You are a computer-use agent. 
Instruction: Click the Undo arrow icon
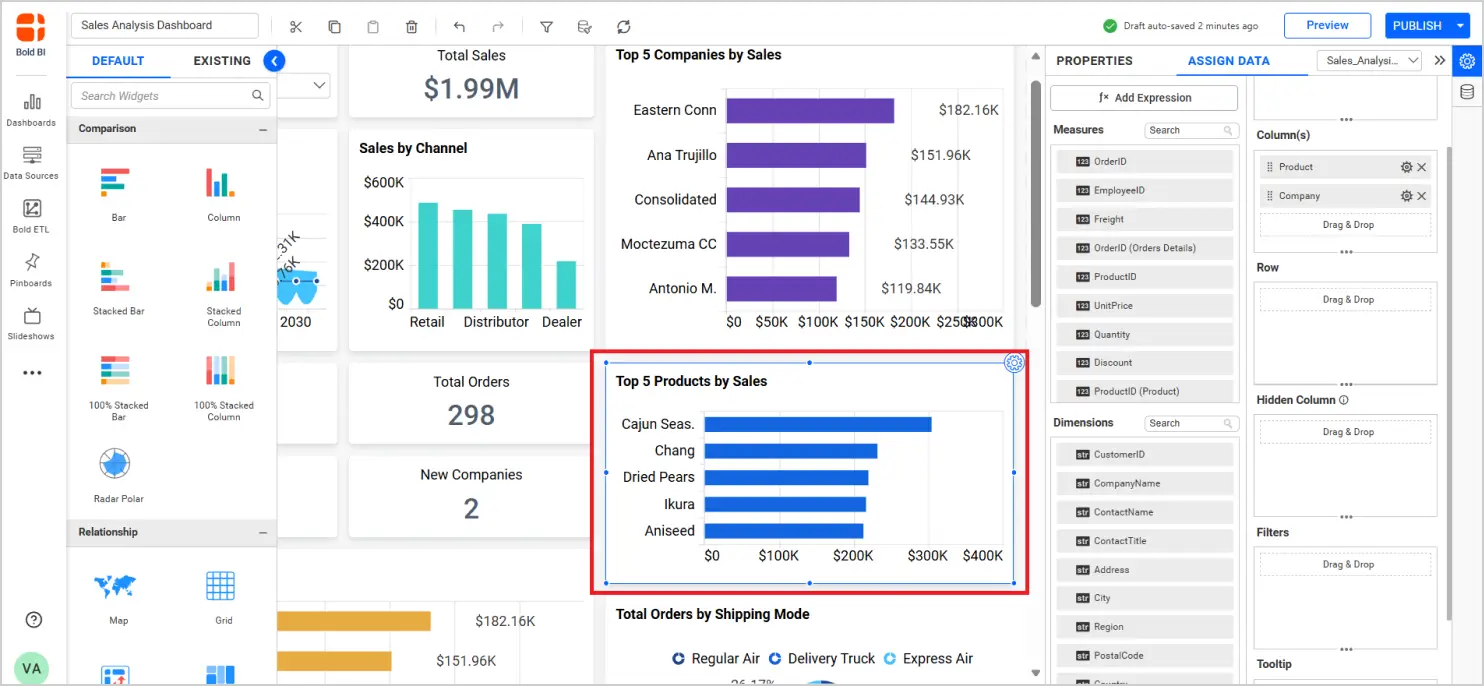pyautogui.click(x=459, y=27)
